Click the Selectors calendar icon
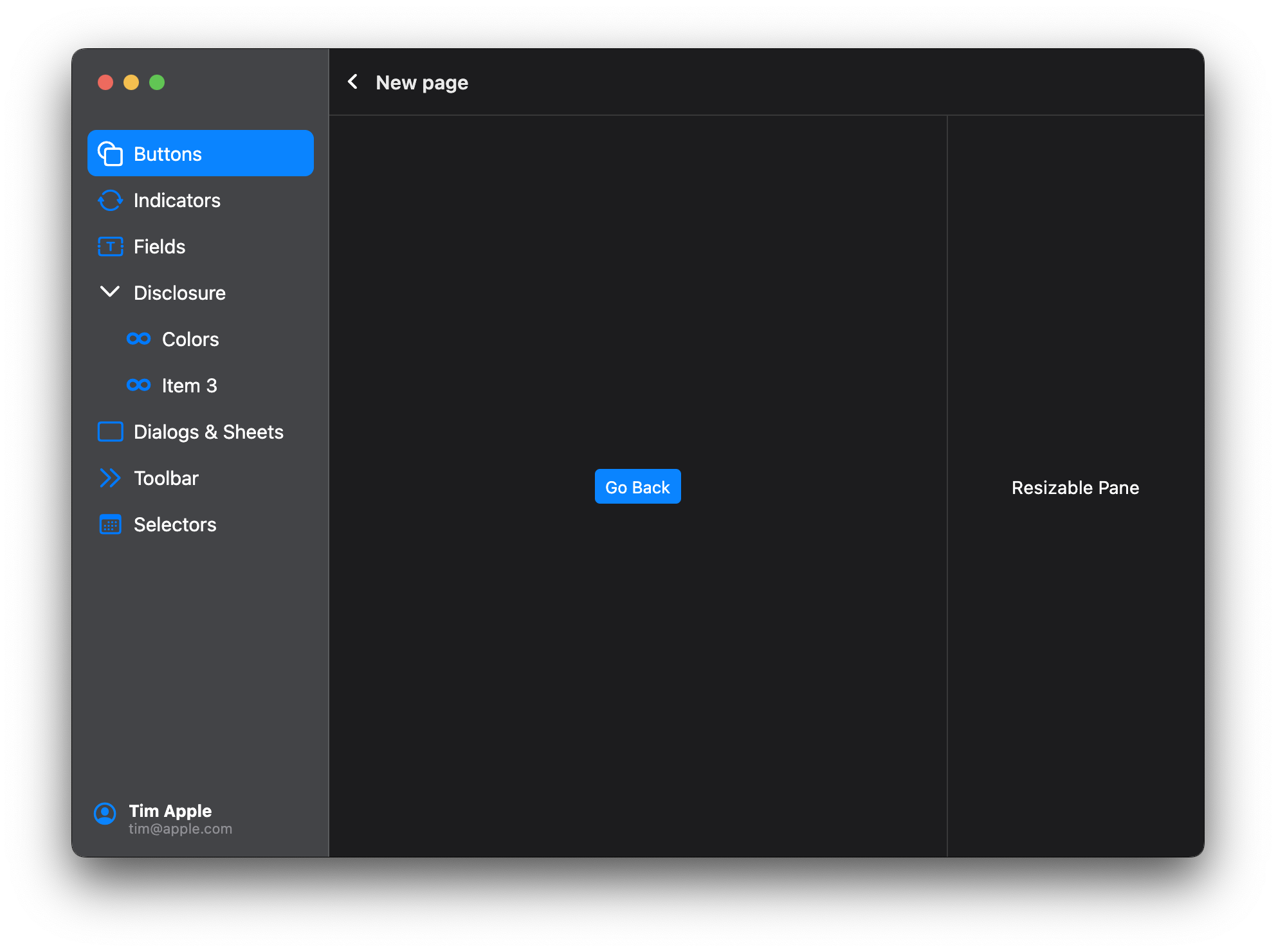 [110, 524]
